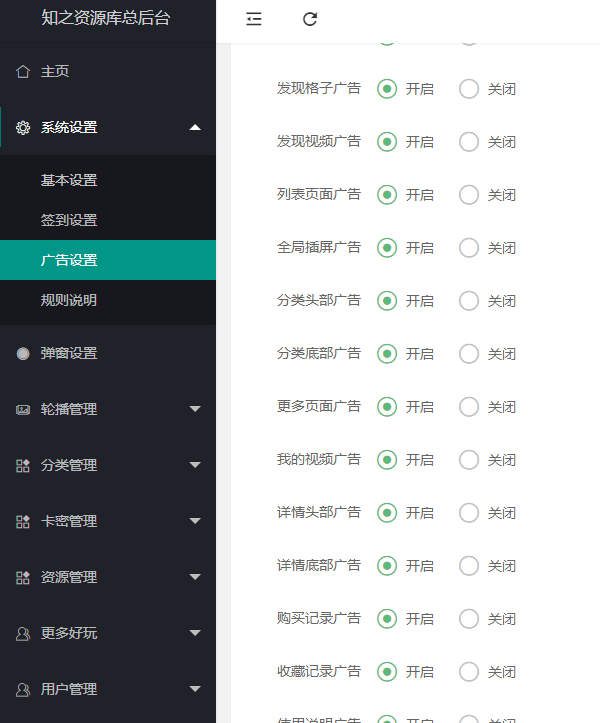The image size is (600, 723).
Task: Open the 基本设置 submenu item
Action: coord(69,181)
